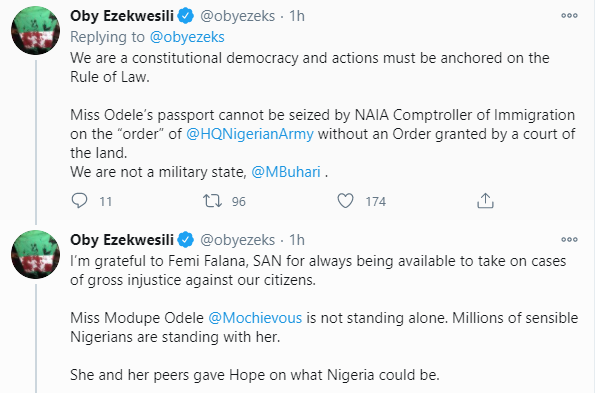Like the first tweet with heart icon

click(x=346, y=201)
